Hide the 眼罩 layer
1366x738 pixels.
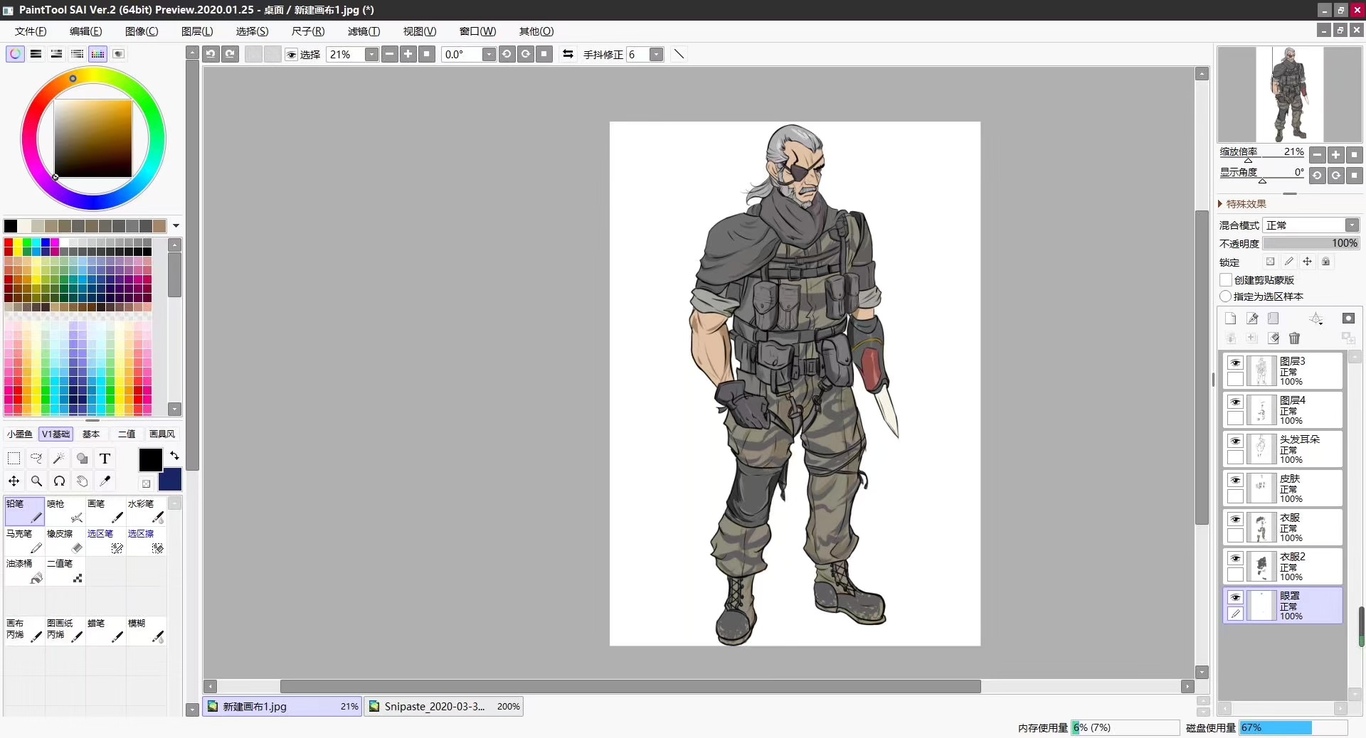[x=1235, y=597]
